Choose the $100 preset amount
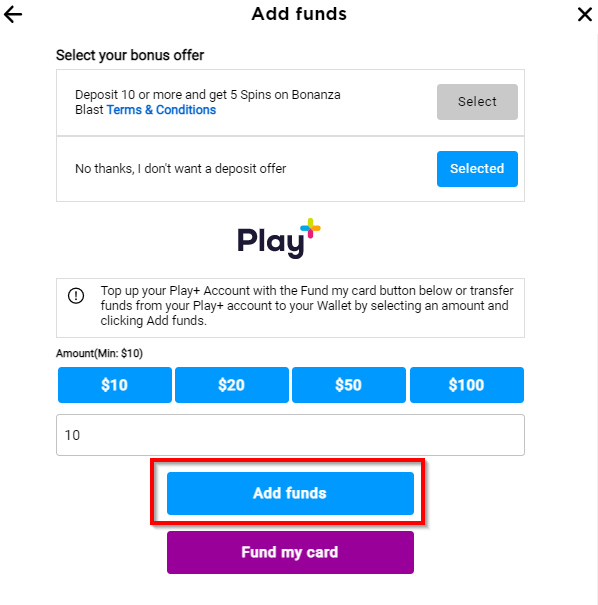The height and width of the screenshot is (605, 598). (467, 385)
